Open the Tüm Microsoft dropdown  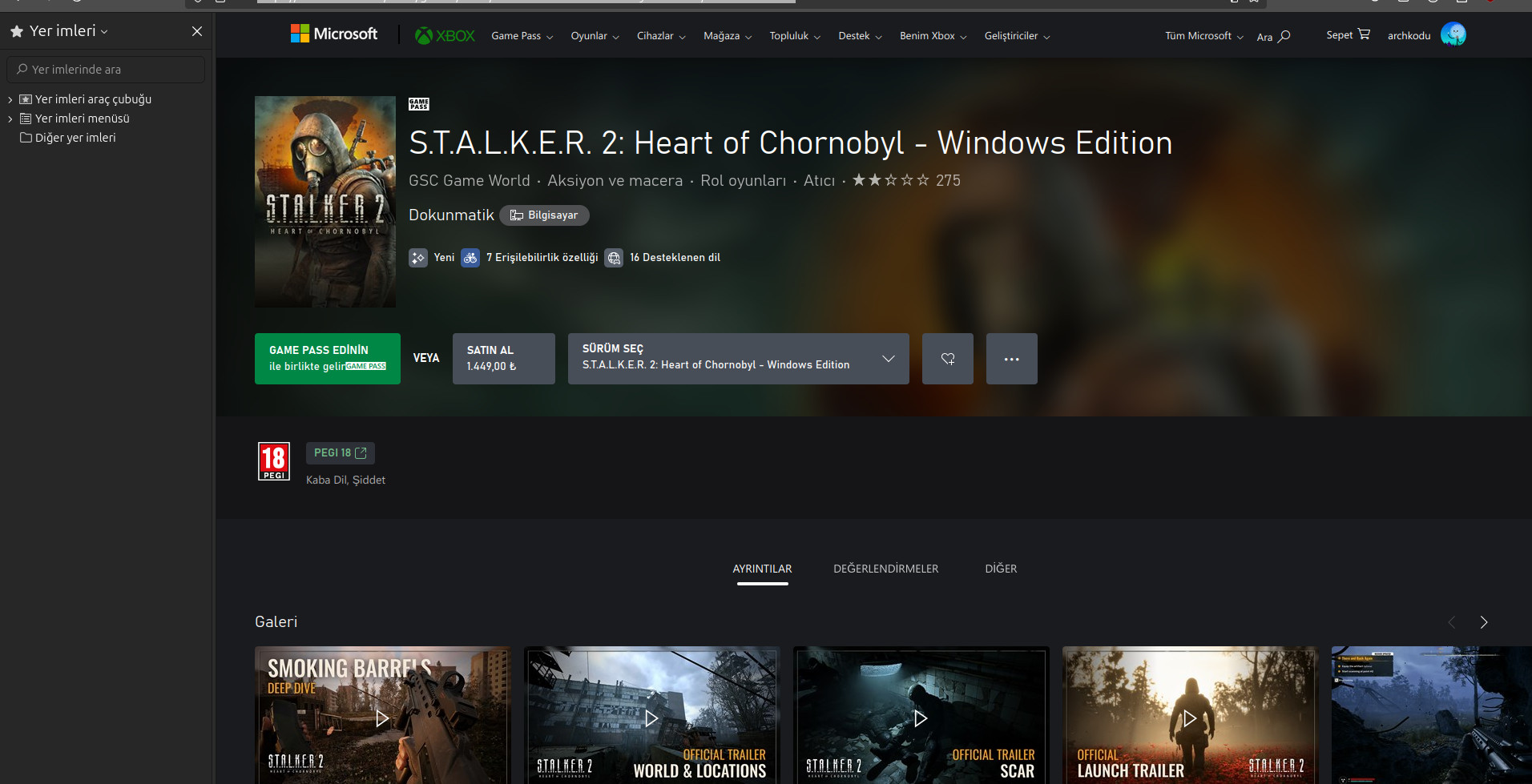(x=1204, y=36)
